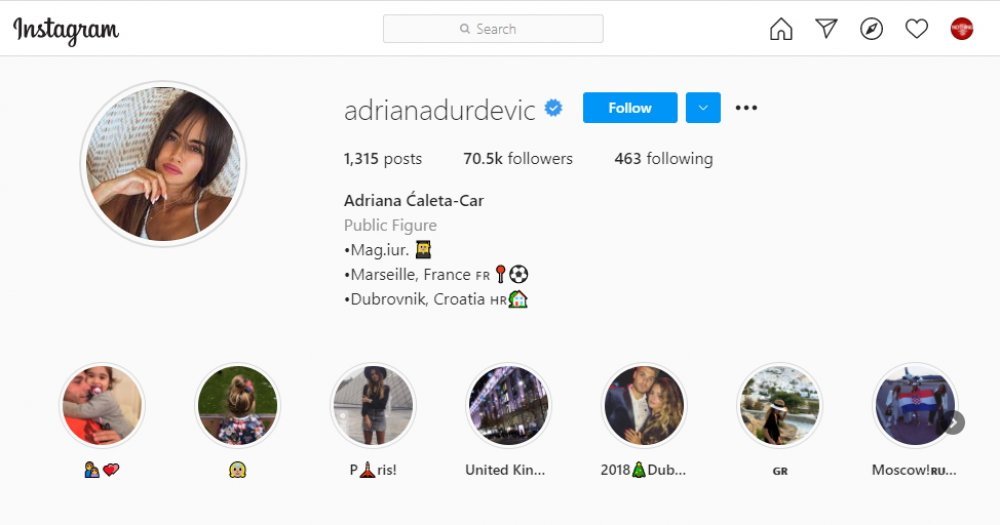Viewport: 1000px width, 525px height.
Task: Open the Moscow story highlight
Action: click(x=915, y=406)
